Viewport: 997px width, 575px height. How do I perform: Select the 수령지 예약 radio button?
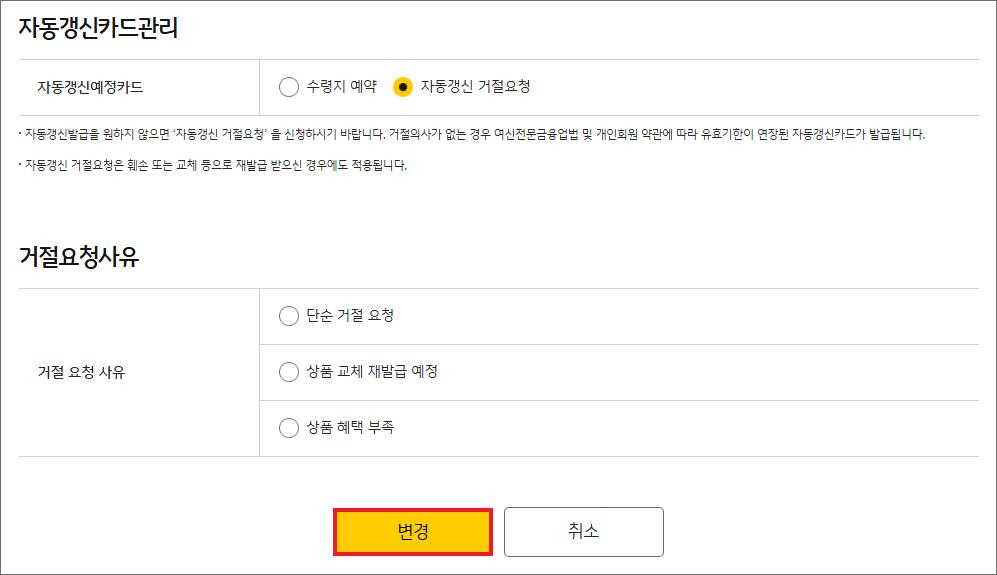point(289,87)
